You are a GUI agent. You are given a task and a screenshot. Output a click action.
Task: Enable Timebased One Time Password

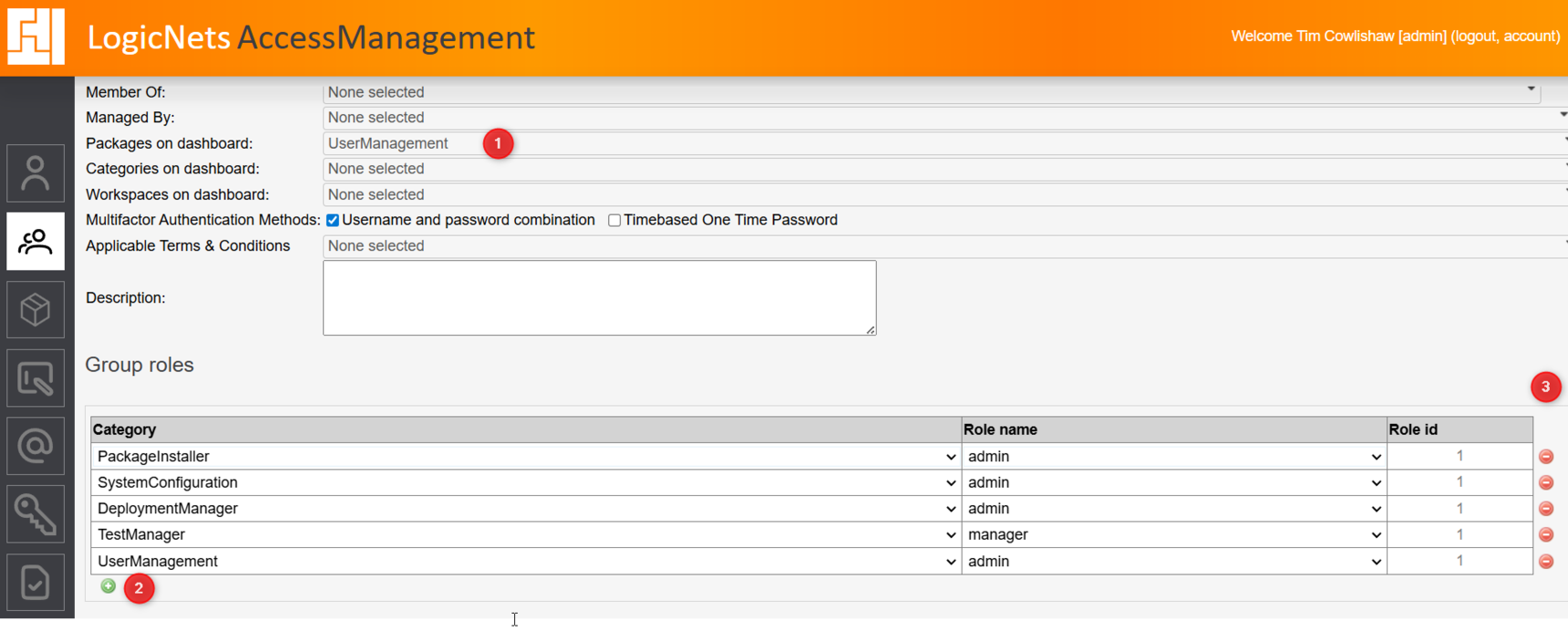tap(614, 221)
